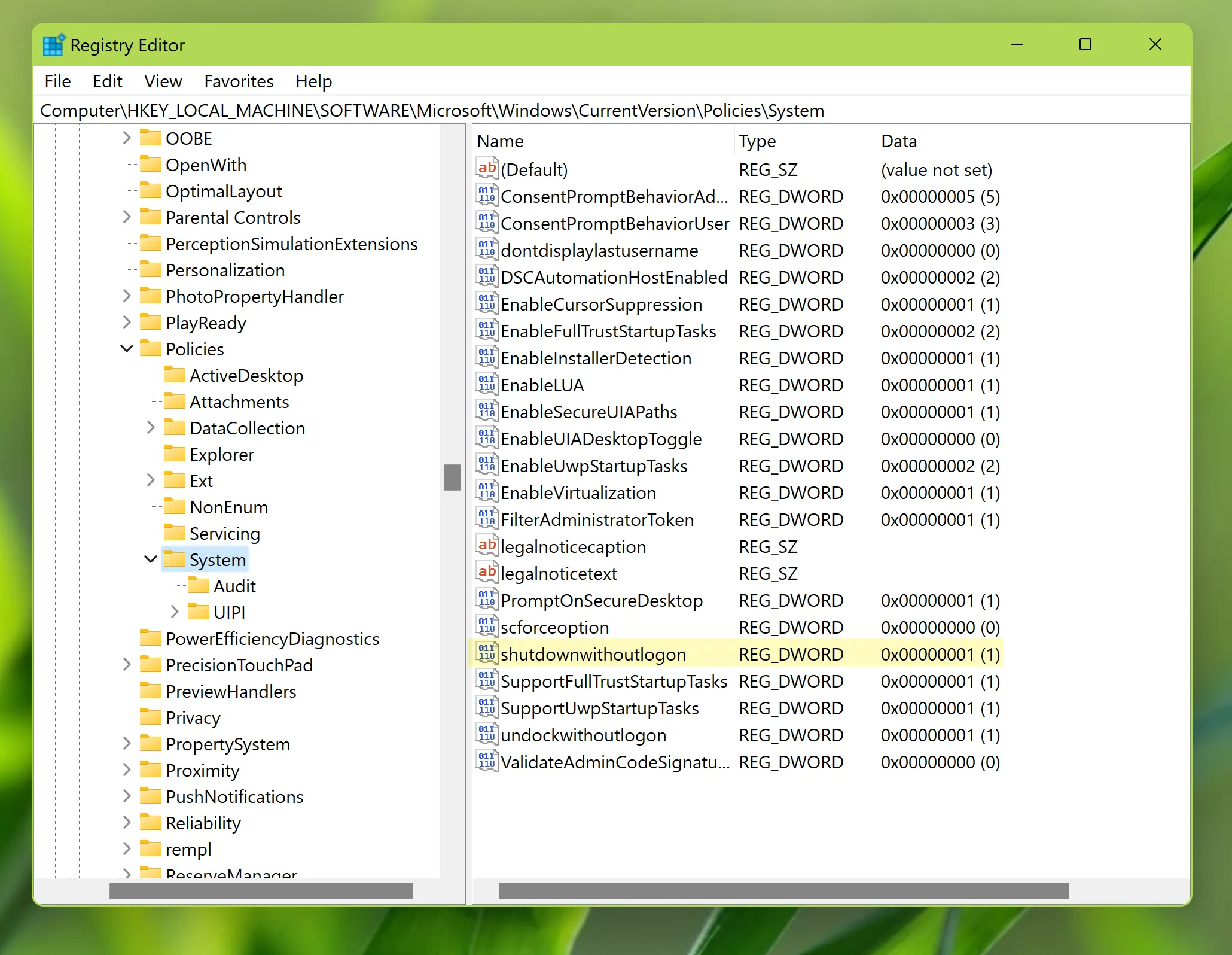Click the DWORD icon beside FilterAdministratorToken
The image size is (1232, 955).
pos(487,519)
